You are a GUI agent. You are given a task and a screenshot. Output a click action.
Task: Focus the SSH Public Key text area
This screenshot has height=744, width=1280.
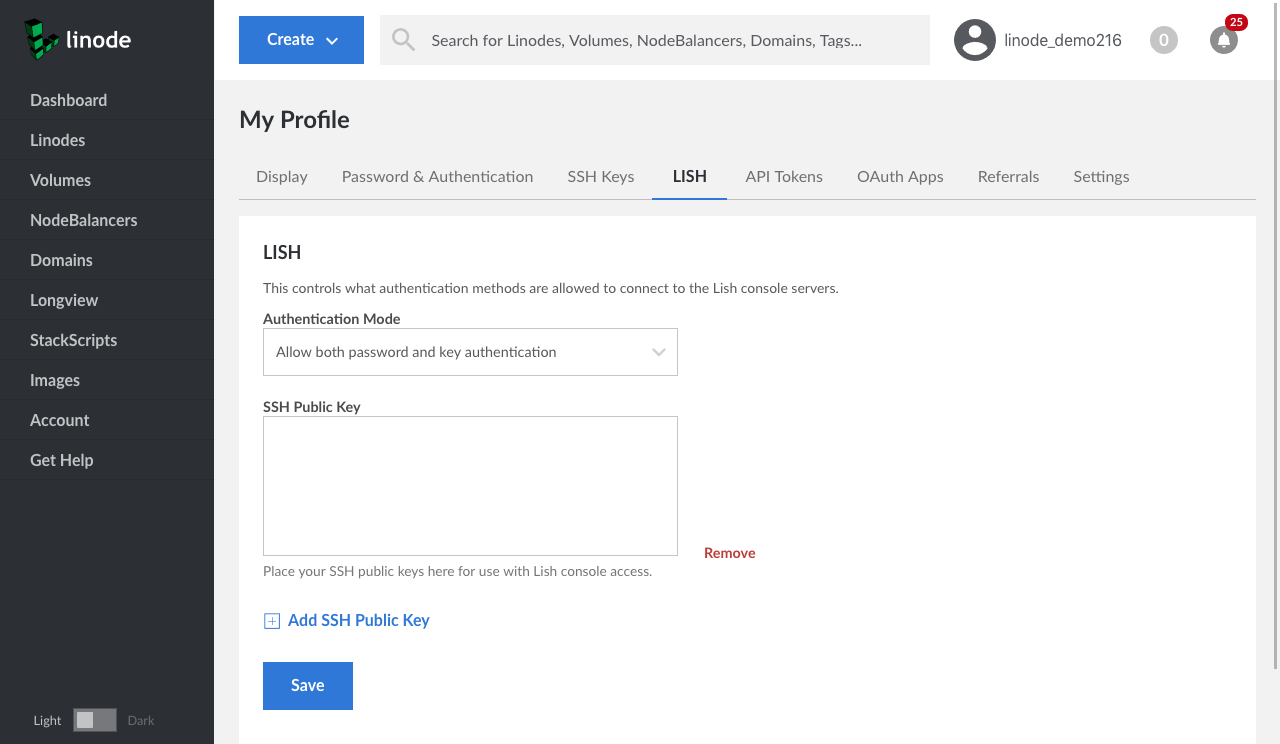coord(470,485)
